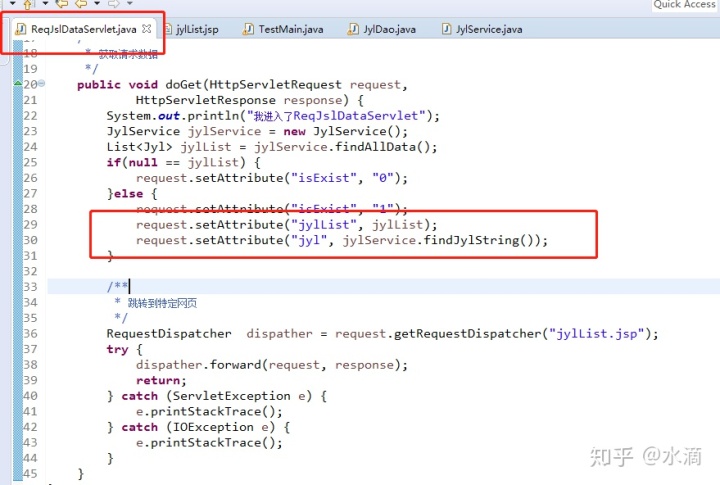Switch to the JylDao.java tab
This screenshot has height=485, width=720.
pos(389,29)
